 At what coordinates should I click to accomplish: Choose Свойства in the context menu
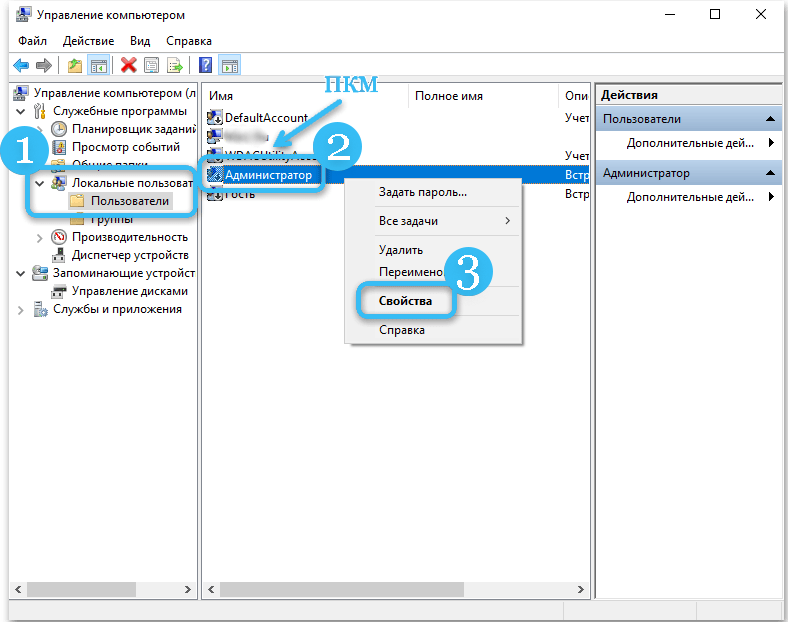(x=405, y=300)
